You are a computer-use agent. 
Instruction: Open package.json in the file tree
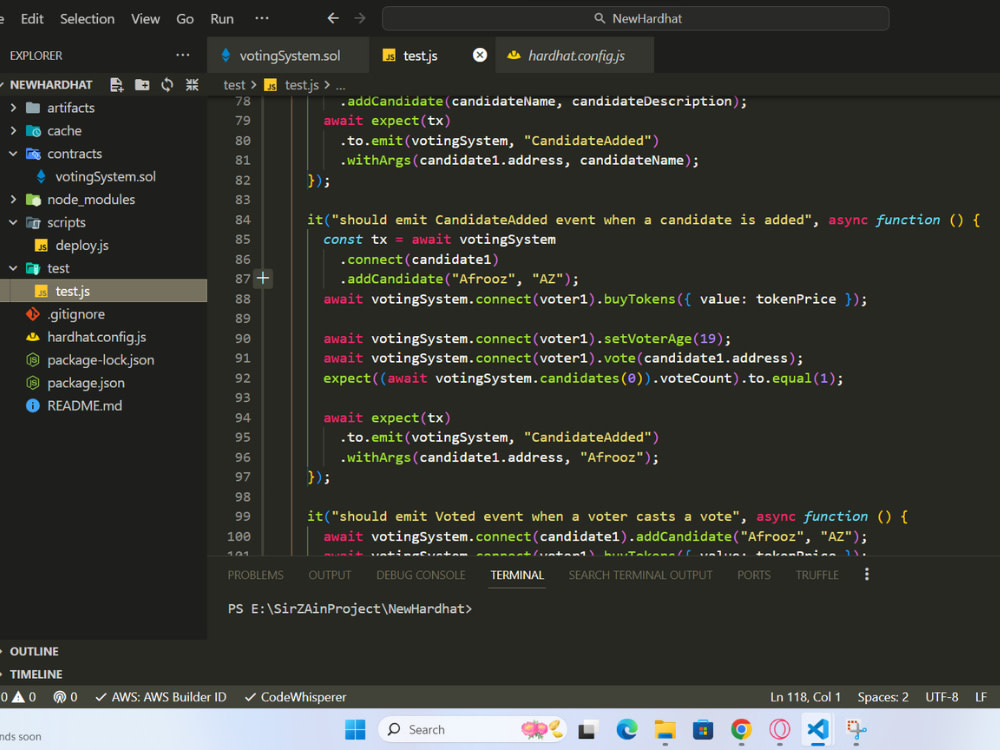(85, 383)
